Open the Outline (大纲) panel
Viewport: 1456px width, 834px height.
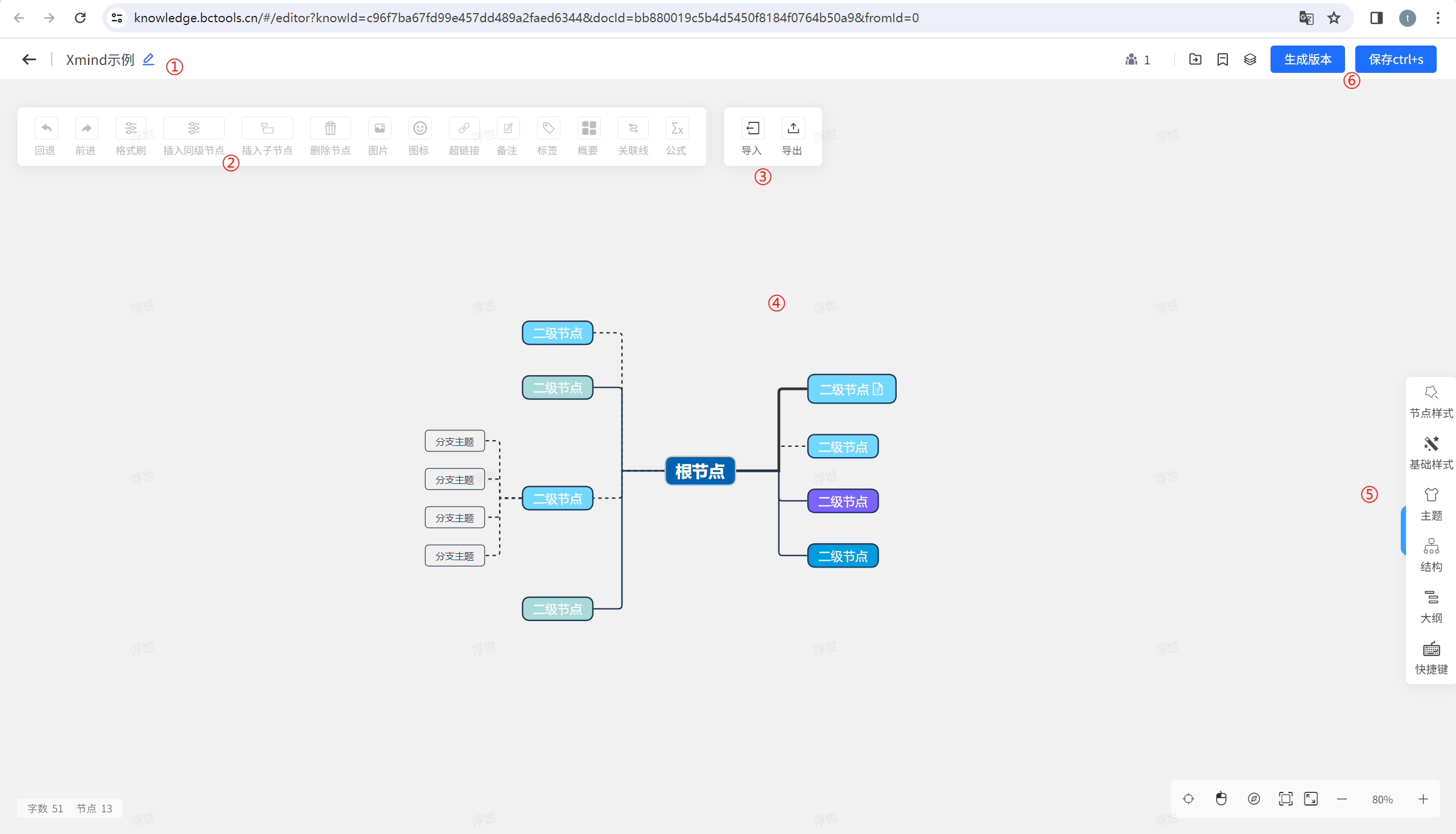pyautogui.click(x=1431, y=606)
